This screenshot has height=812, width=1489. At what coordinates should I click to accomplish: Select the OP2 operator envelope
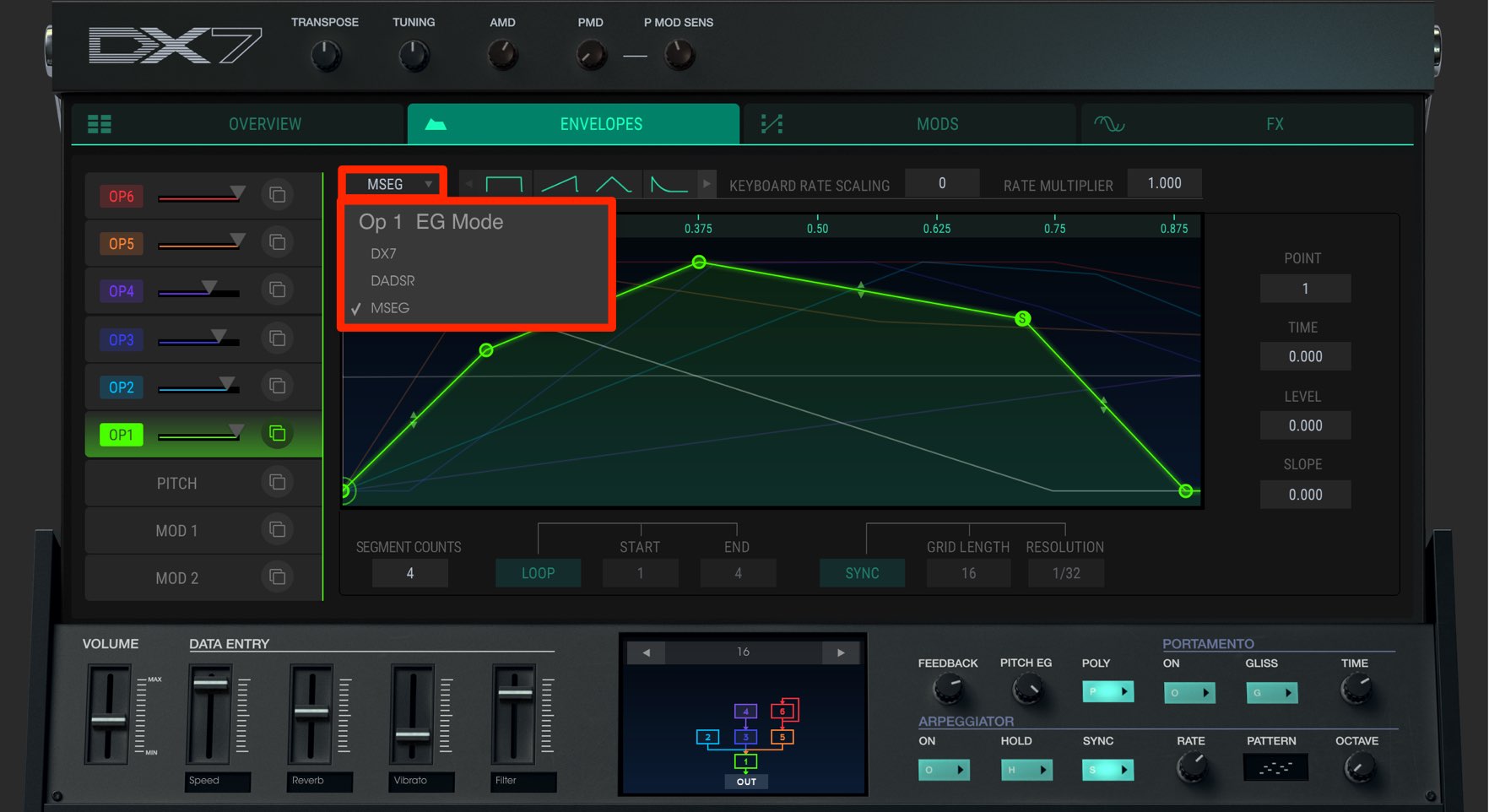pos(121,387)
